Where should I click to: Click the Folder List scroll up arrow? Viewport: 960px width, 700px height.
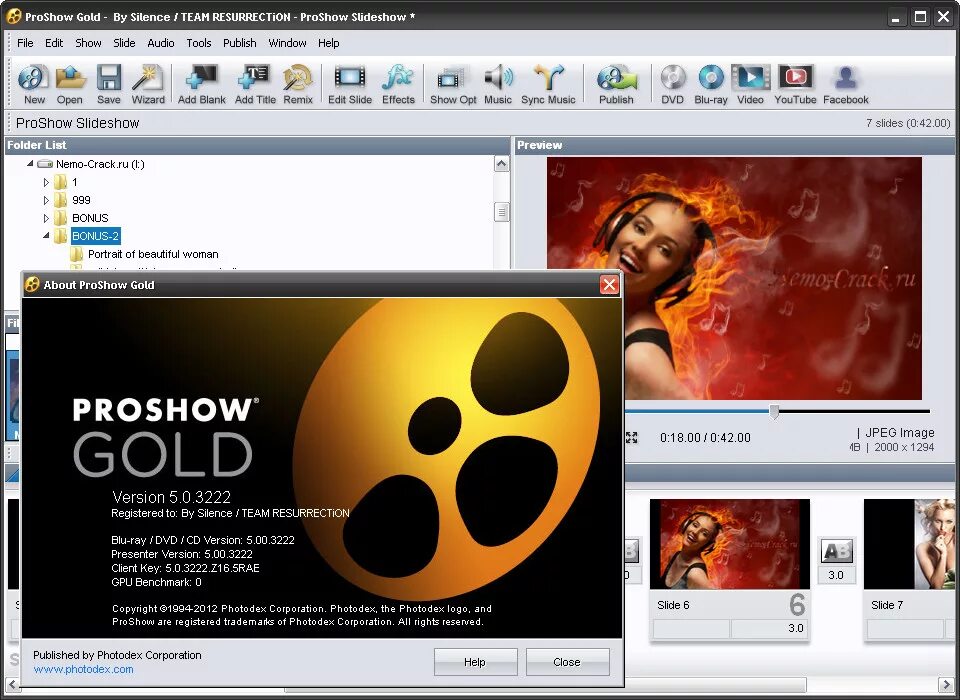[x=501, y=164]
